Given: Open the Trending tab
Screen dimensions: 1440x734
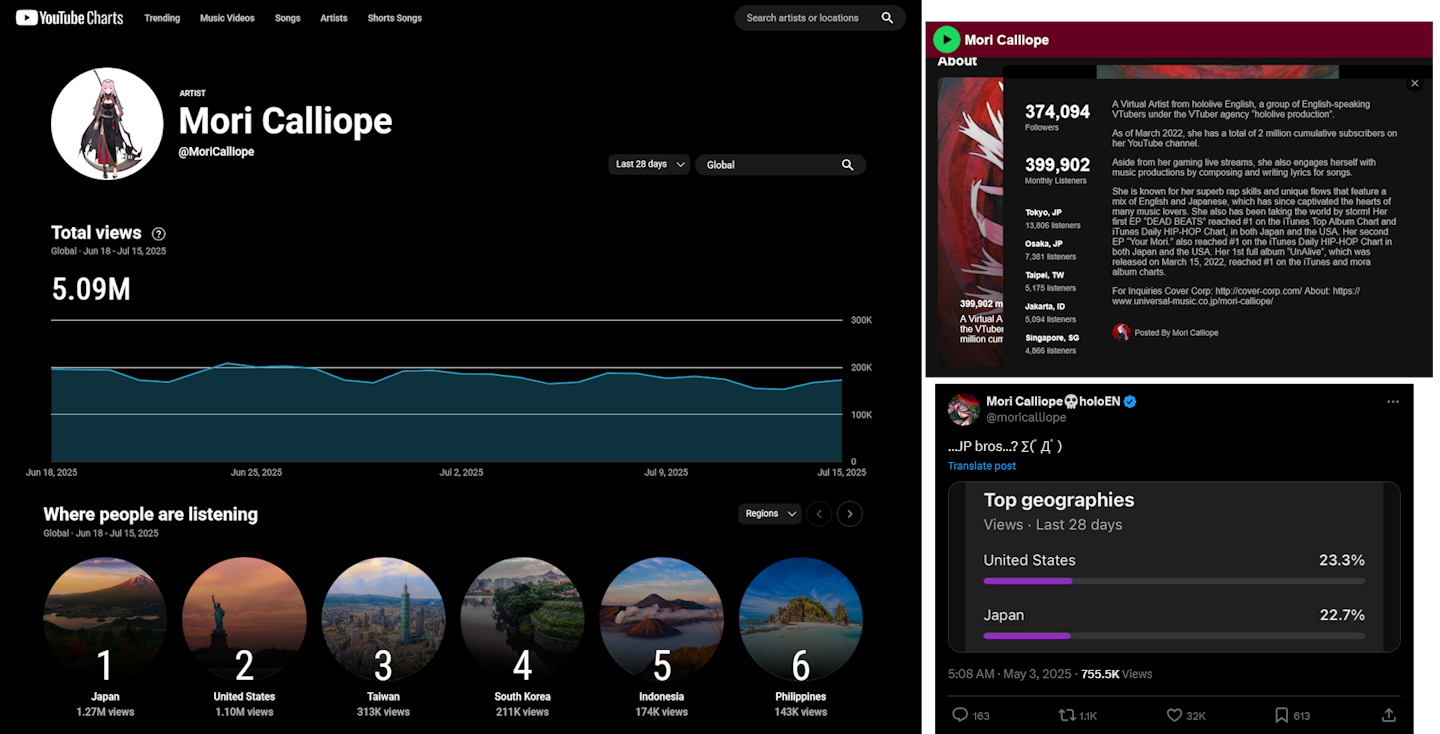Looking at the screenshot, I should point(162,18).
